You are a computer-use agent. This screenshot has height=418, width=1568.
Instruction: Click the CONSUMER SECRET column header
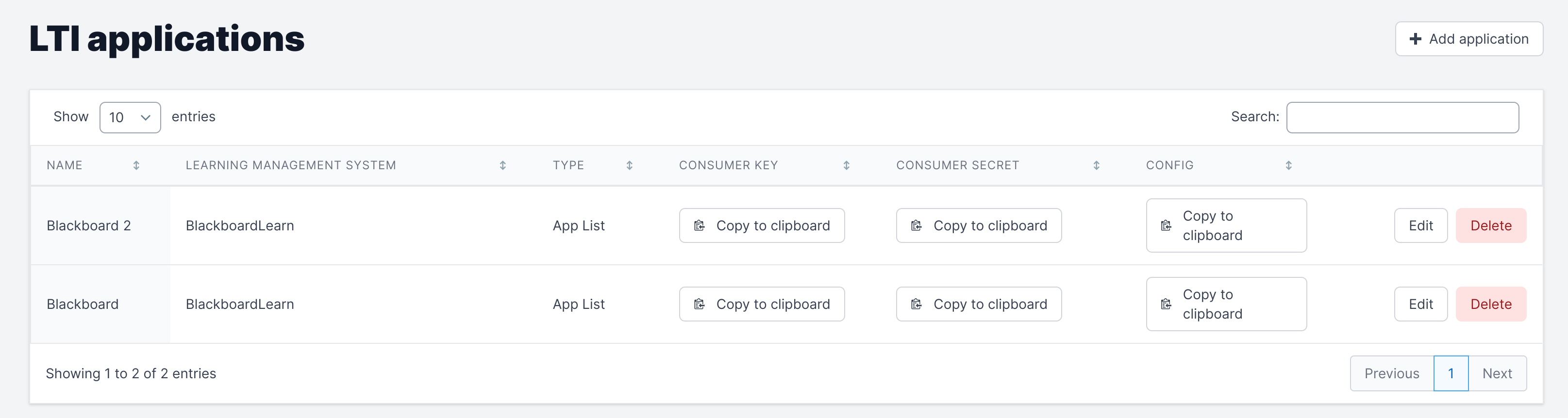click(x=957, y=165)
